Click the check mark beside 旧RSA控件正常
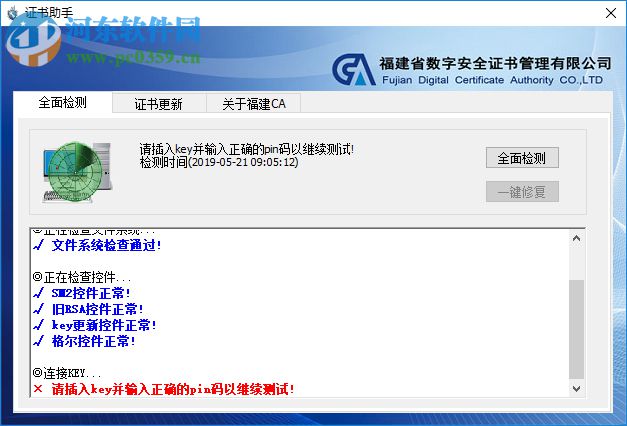The width and height of the screenshot is (627, 426). 38,309
